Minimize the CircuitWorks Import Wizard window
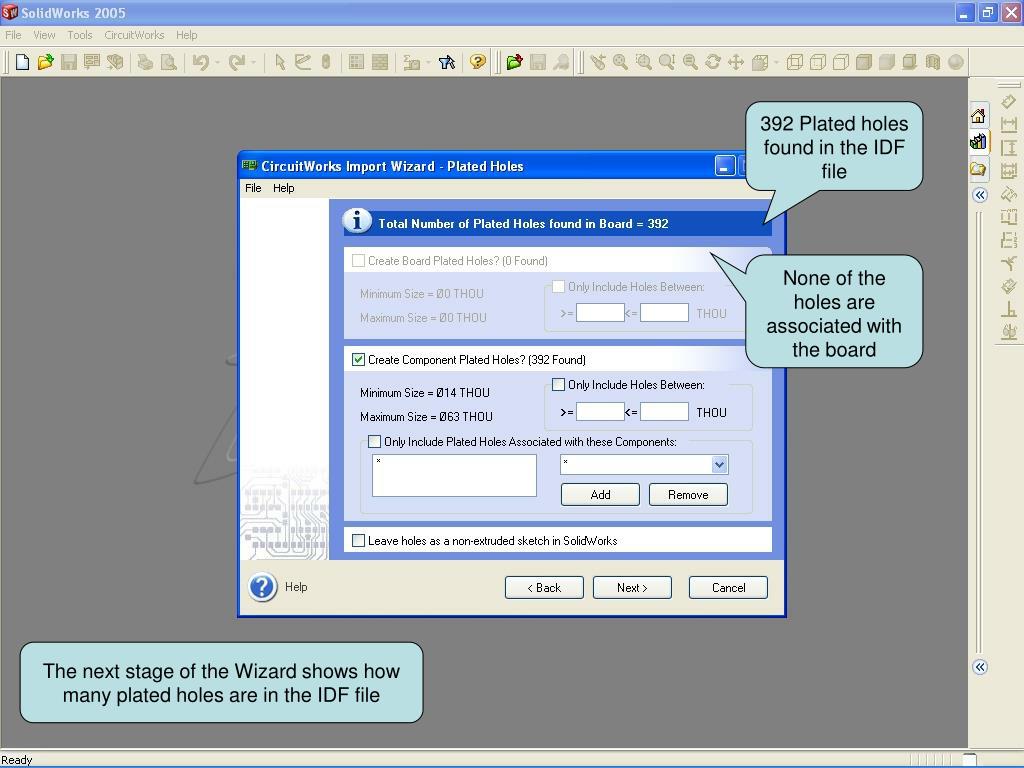Image resolution: width=1024 pixels, height=768 pixels. coord(724,166)
